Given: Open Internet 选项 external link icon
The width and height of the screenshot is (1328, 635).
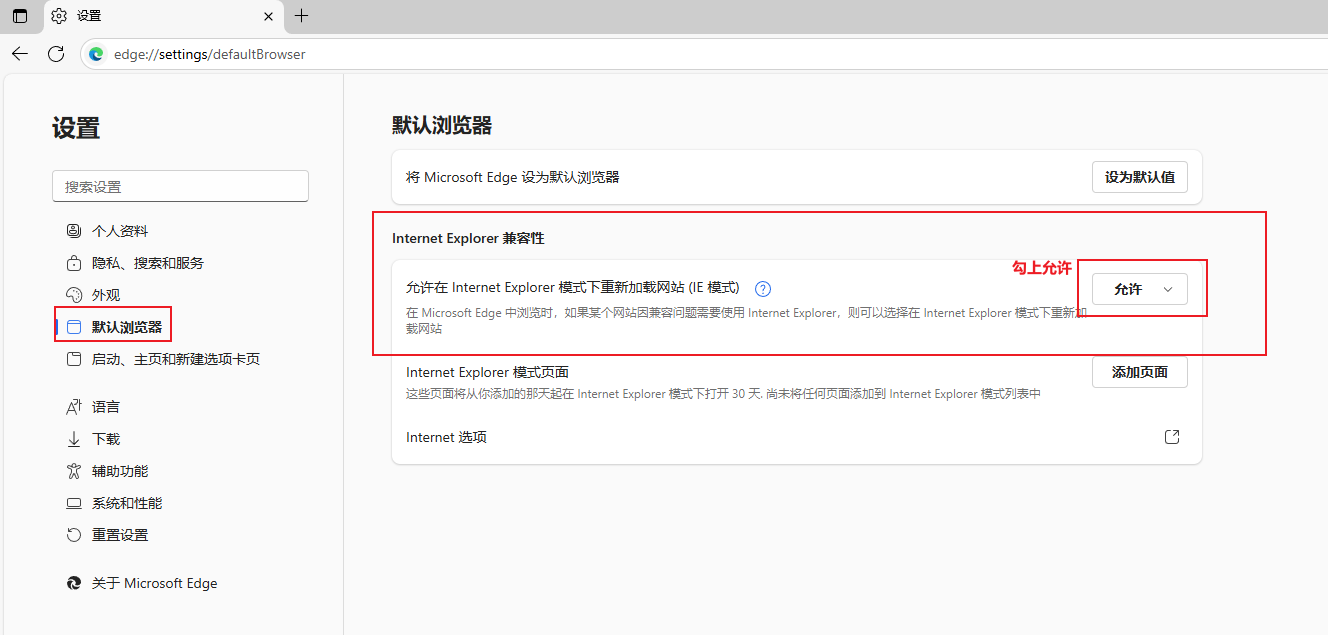Looking at the screenshot, I should click(x=1172, y=437).
